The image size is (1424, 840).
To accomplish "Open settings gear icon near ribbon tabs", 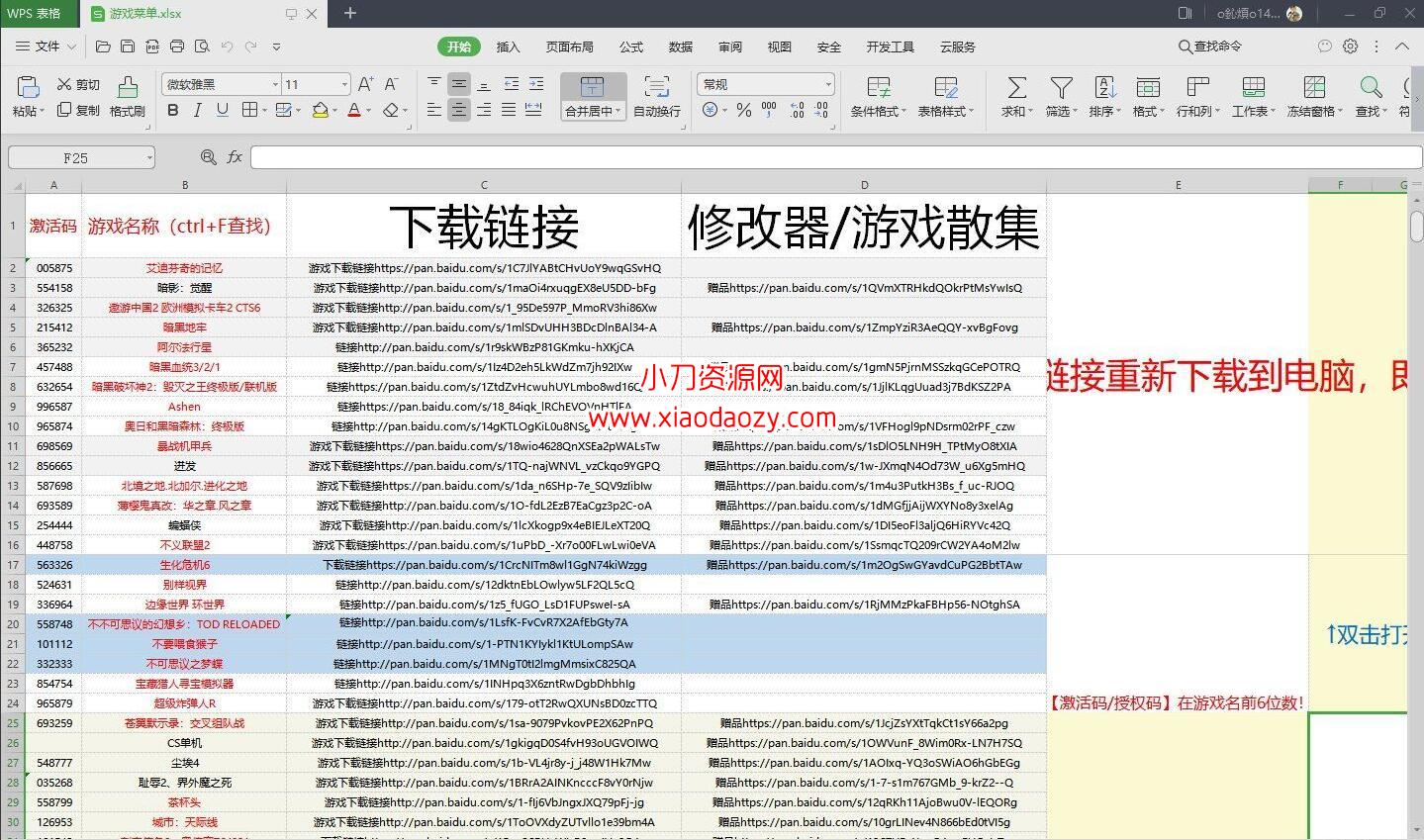I will click(x=1351, y=47).
